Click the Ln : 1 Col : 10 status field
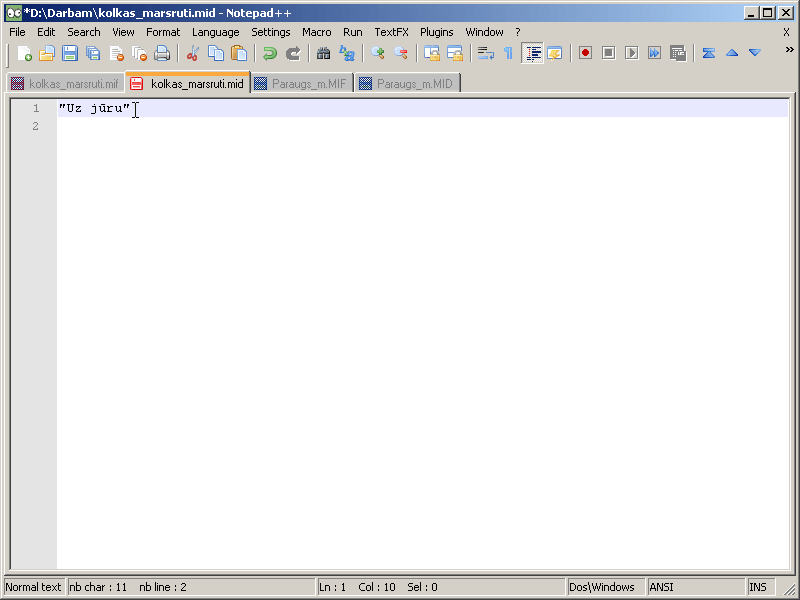The image size is (800, 600). [441, 587]
